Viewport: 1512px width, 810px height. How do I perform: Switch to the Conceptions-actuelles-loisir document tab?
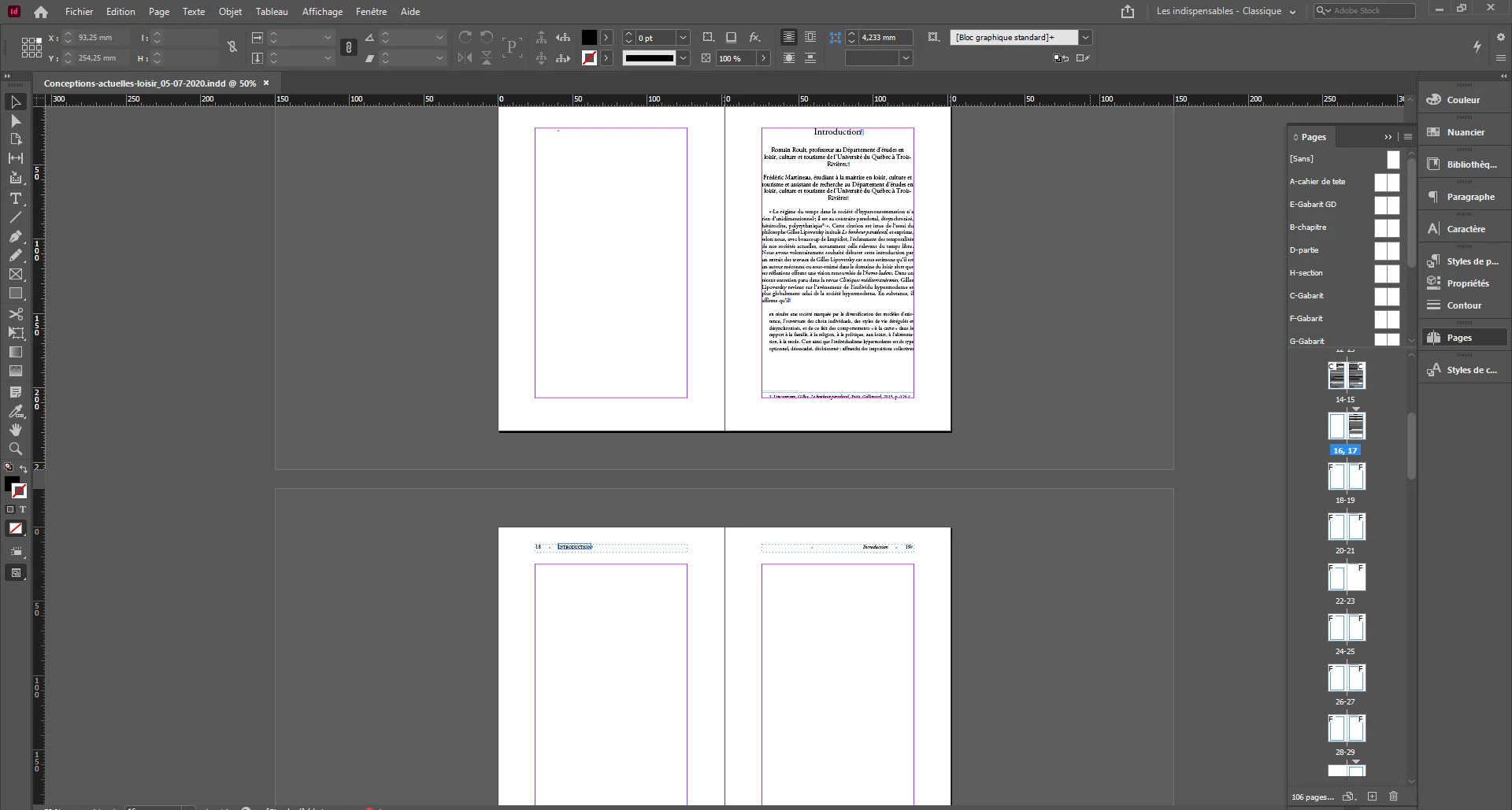pos(150,83)
